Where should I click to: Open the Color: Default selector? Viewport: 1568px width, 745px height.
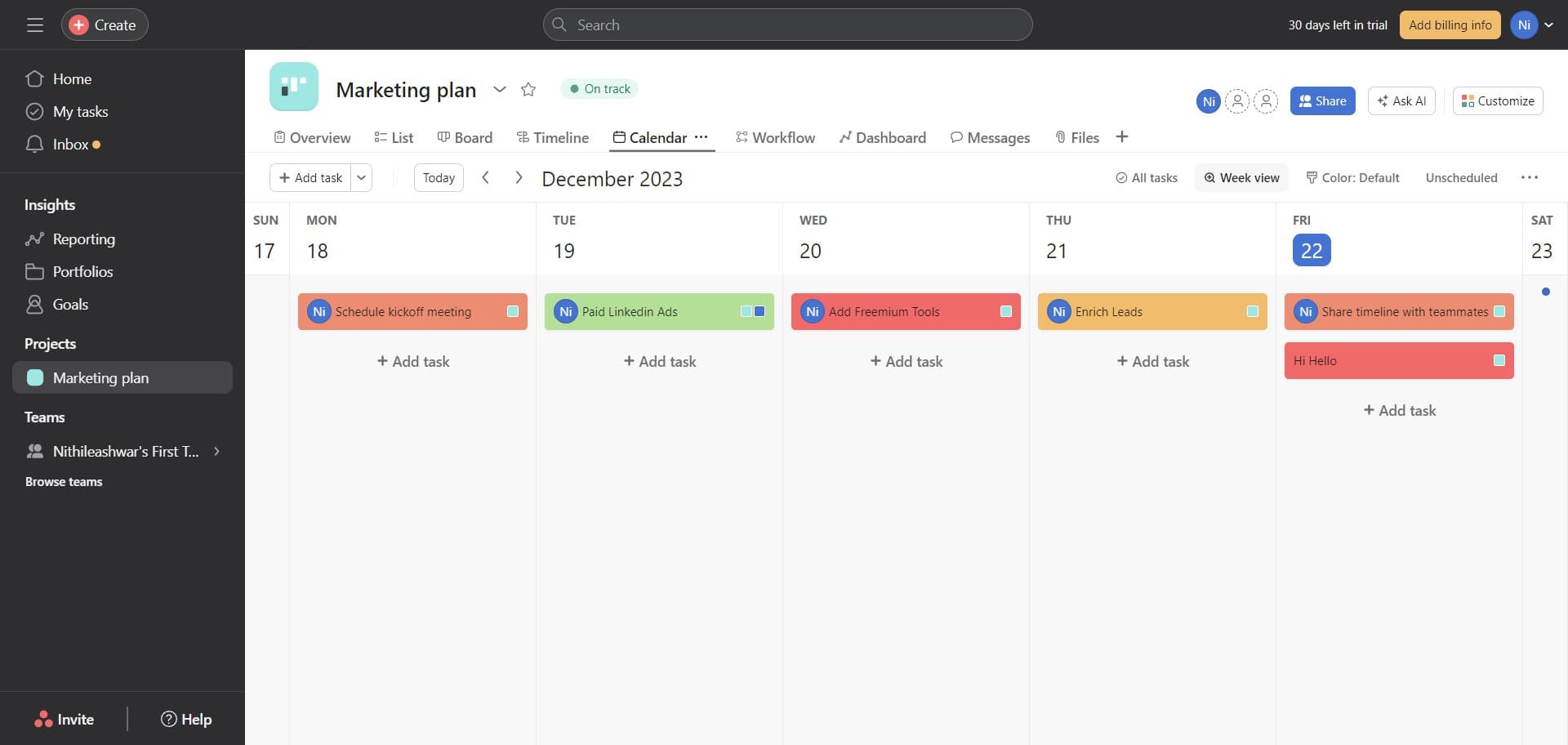click(x=1352, y=177)
